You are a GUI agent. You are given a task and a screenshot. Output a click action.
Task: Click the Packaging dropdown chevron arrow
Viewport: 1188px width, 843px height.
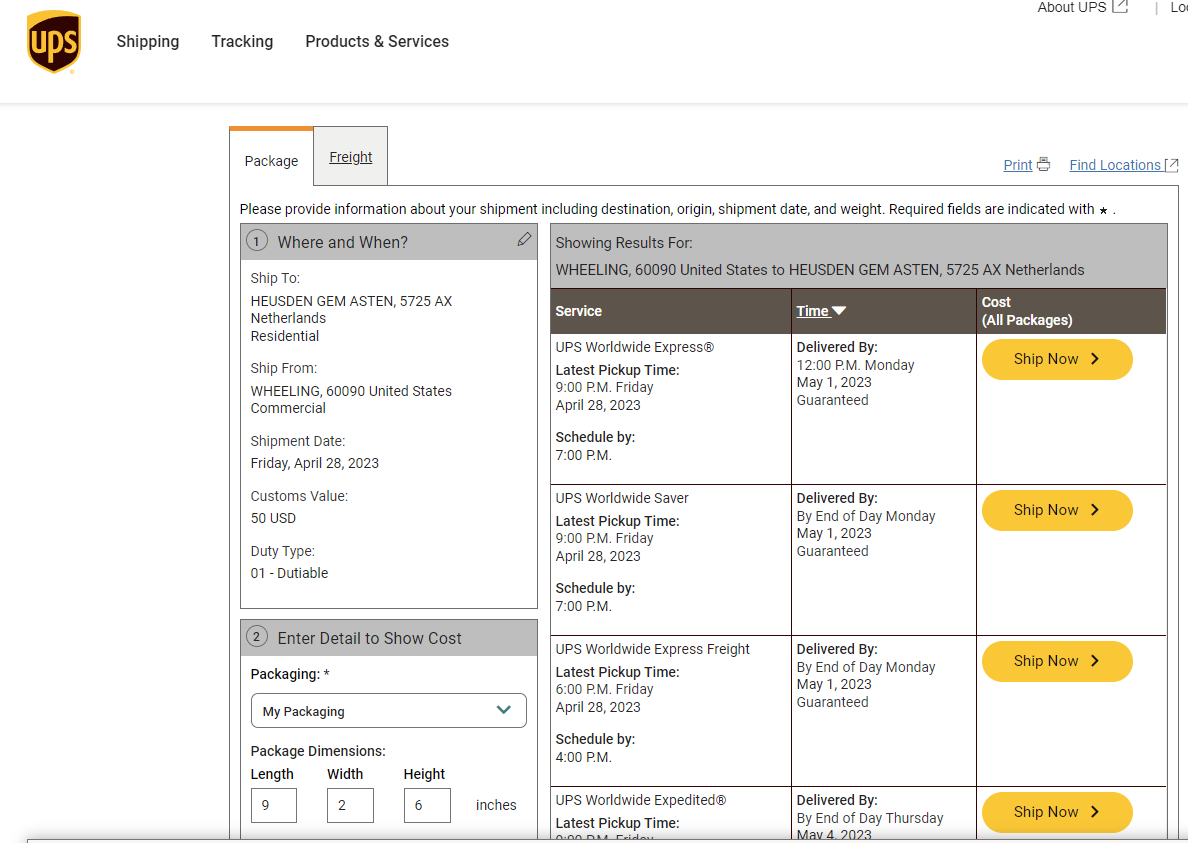click(504, 710)
